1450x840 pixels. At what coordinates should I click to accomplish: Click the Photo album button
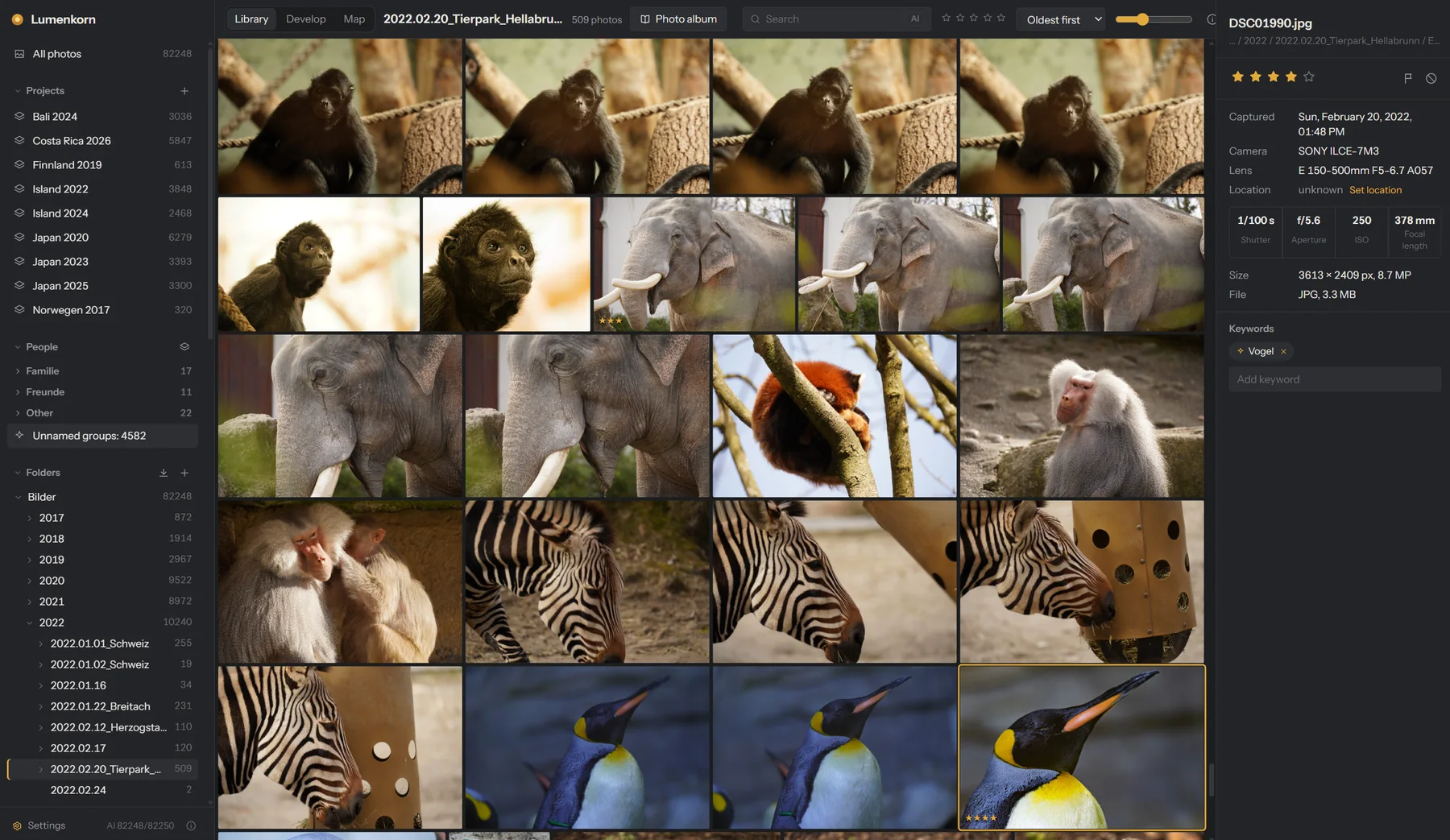tap(678, 19)
